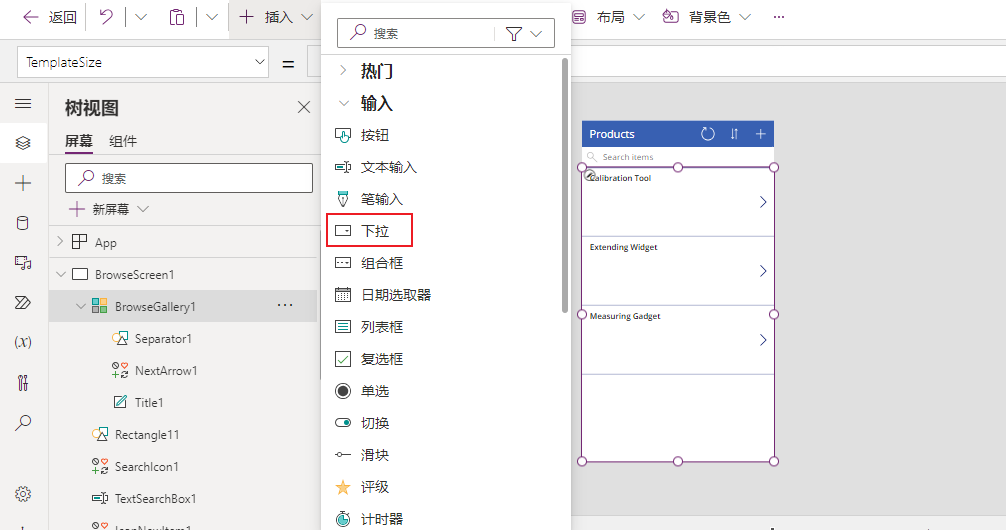Open the more options ellipsis in toolbar
Viewport: 1006px width, 530px height.
[779, 17]
